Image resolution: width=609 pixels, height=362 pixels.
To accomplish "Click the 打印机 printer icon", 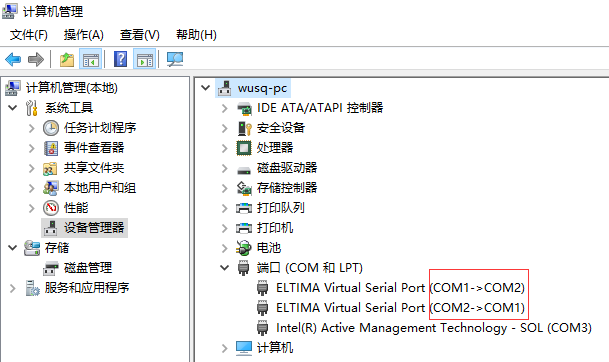I will [244, 228].
